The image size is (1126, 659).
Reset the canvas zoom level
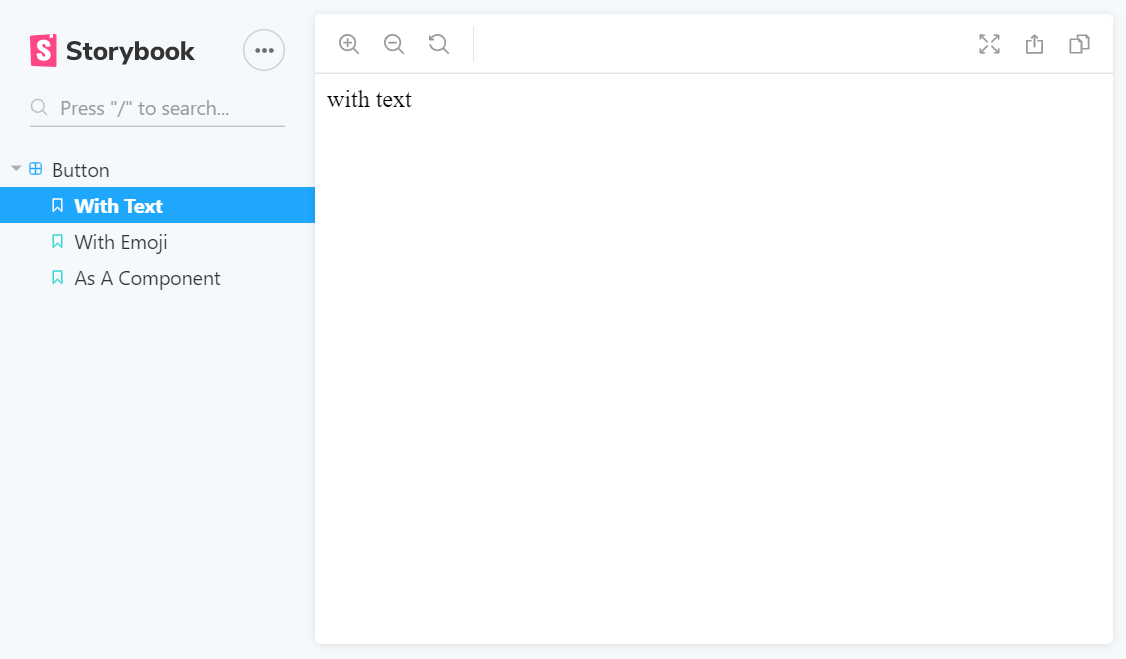[438, 44]
